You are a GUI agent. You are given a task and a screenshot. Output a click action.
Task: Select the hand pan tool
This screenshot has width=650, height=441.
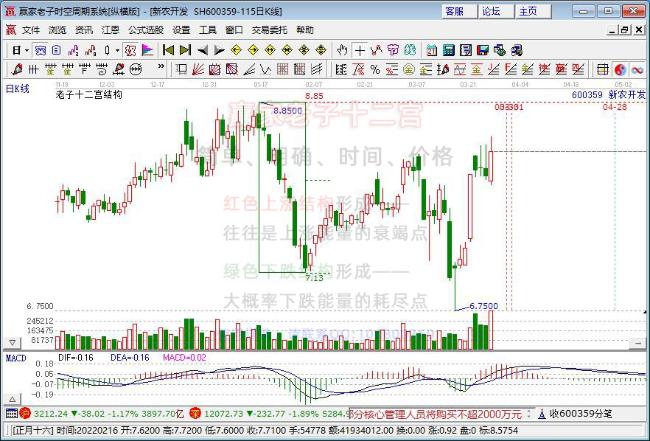(x=342, y=51)
